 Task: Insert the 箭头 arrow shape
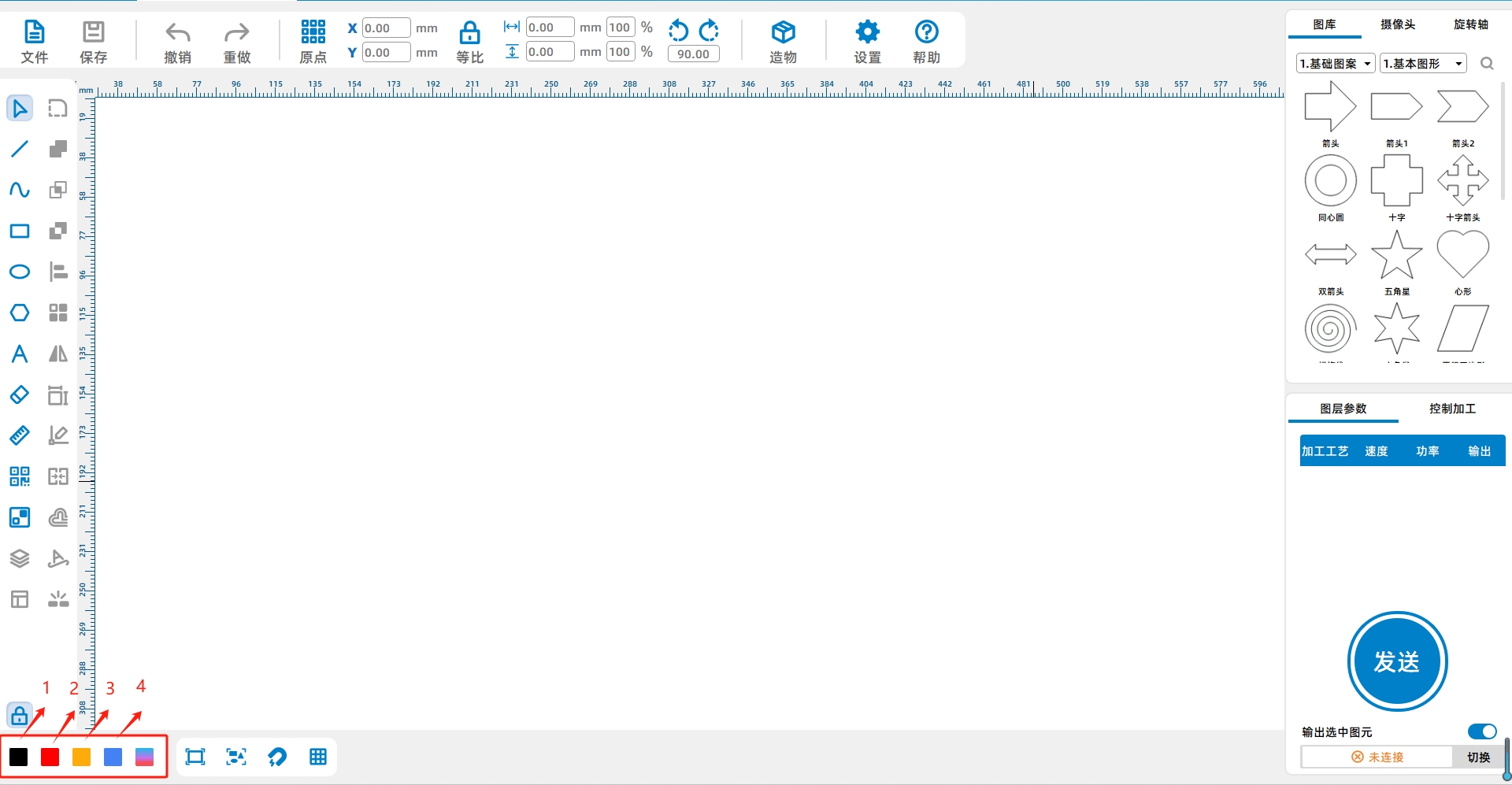[x=1331, y=106]
